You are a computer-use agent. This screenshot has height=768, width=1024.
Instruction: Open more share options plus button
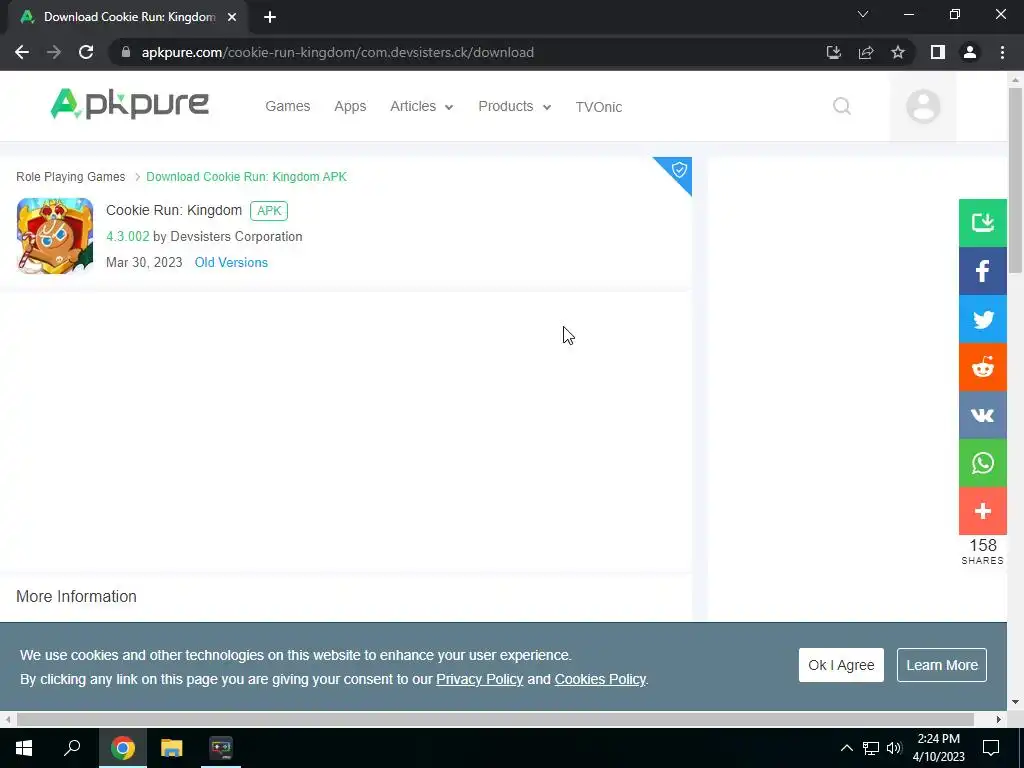pyautogui.click(x=982, y=511)
